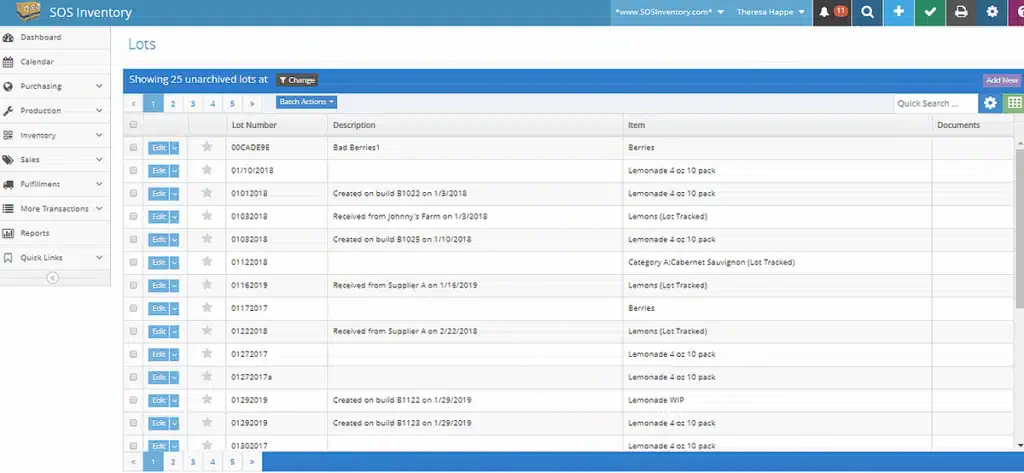1024x473 pixels.
Task: Select checkbox for lot 01122018
Action: (x=133, y=262)
